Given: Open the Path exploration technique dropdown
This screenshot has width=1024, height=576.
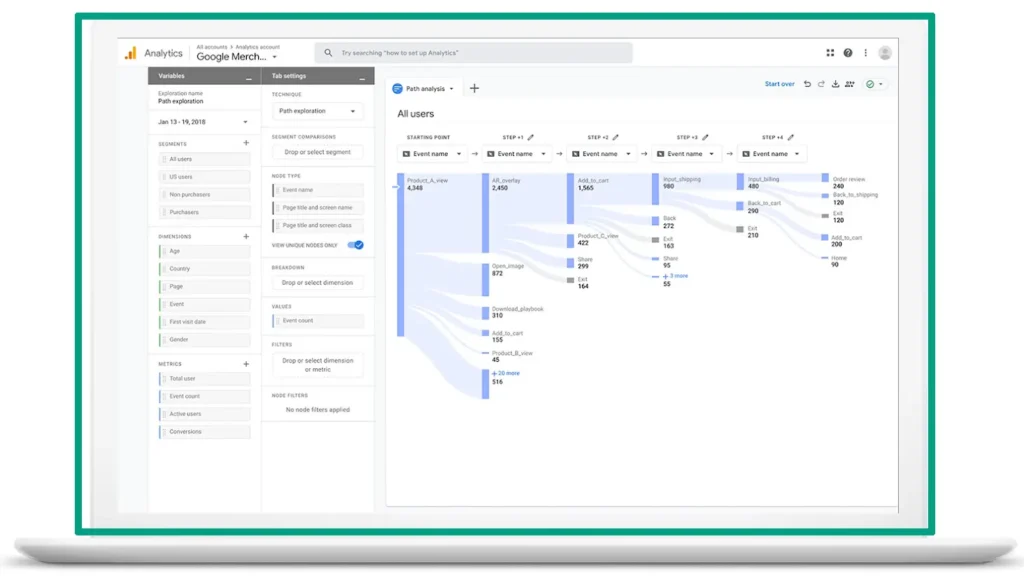Looking at the screenshot, I should (x=318, y=111).
